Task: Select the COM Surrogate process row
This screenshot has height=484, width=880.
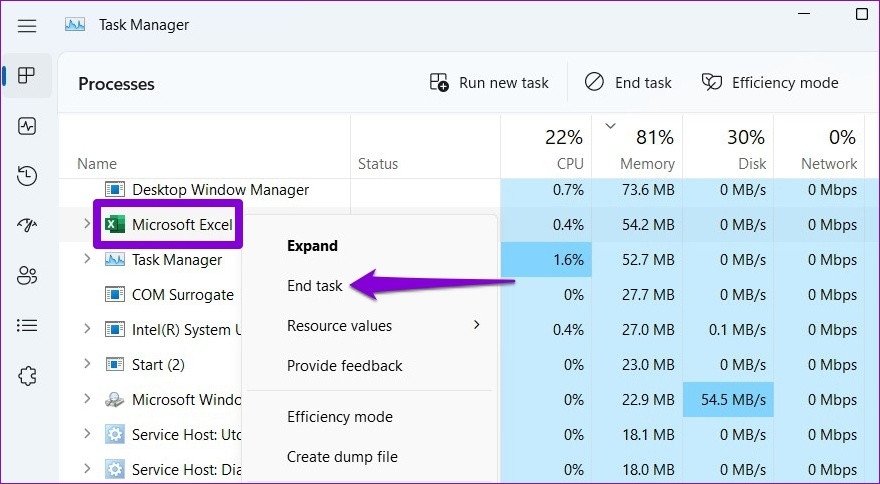Action: (183, 295)
